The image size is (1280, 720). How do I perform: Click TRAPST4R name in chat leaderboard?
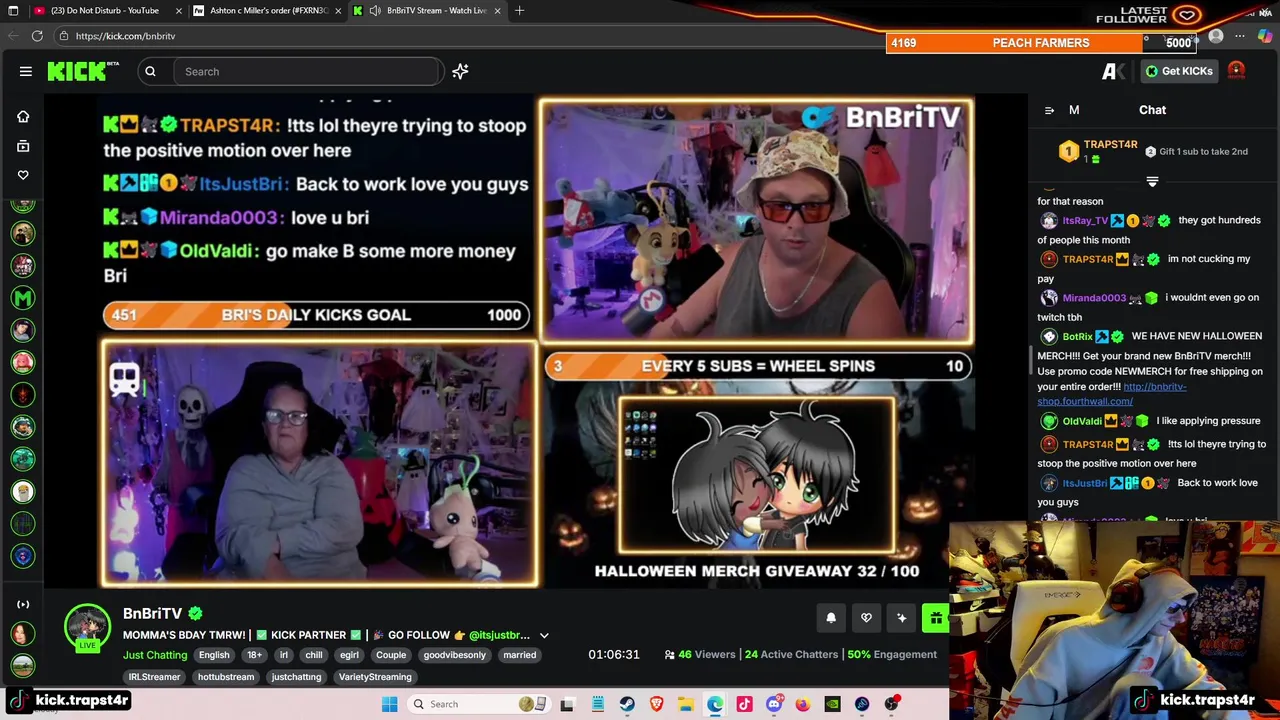click(x=1110, y=145)
